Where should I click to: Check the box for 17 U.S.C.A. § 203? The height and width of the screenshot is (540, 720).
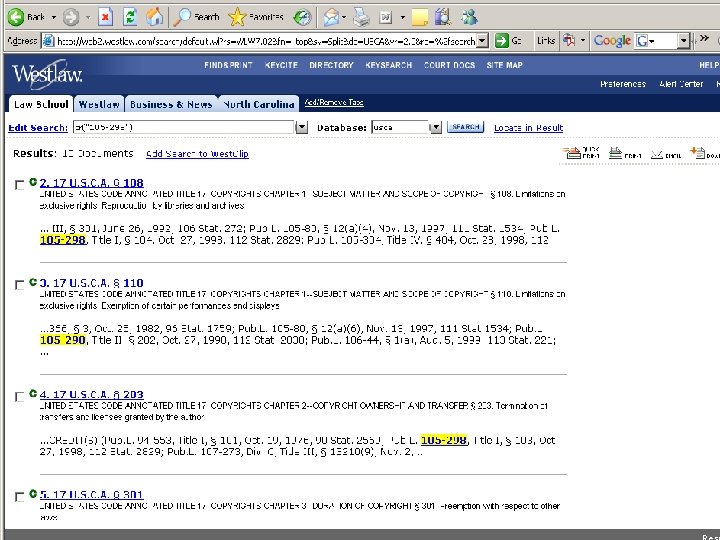(x=19, y=397)
